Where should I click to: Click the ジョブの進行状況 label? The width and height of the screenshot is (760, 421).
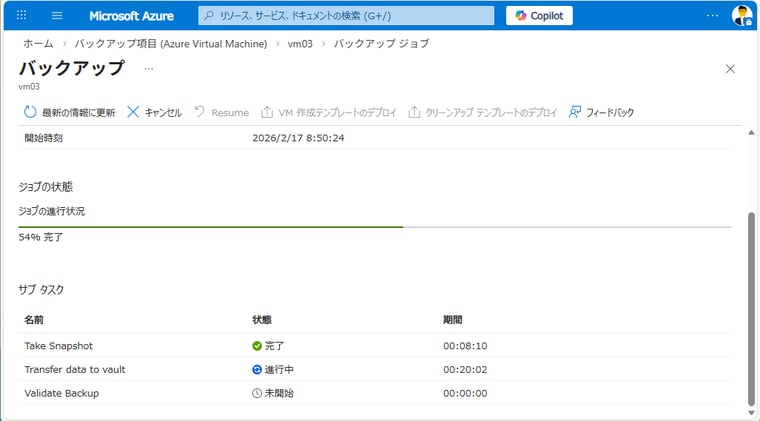coord(51,211)
